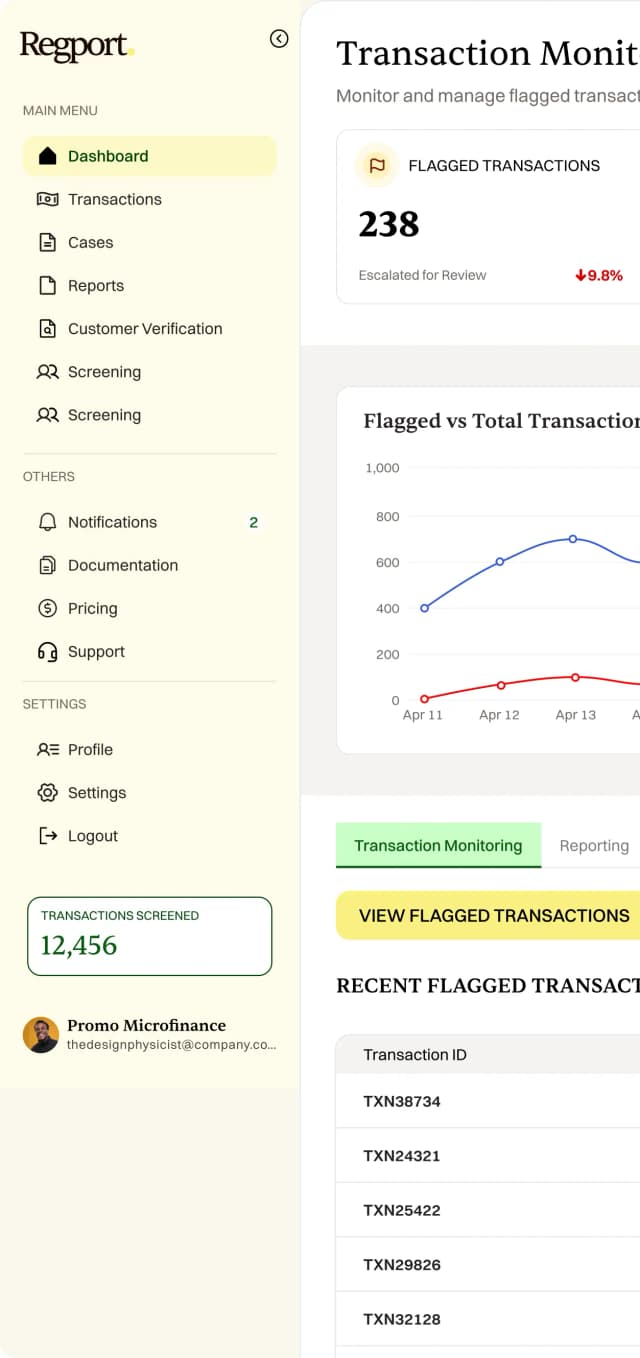The width and height of the screenshot is (640, 1358).
Task: Select the Transaction Monitoring tab
Action: (x=438, y=846)
